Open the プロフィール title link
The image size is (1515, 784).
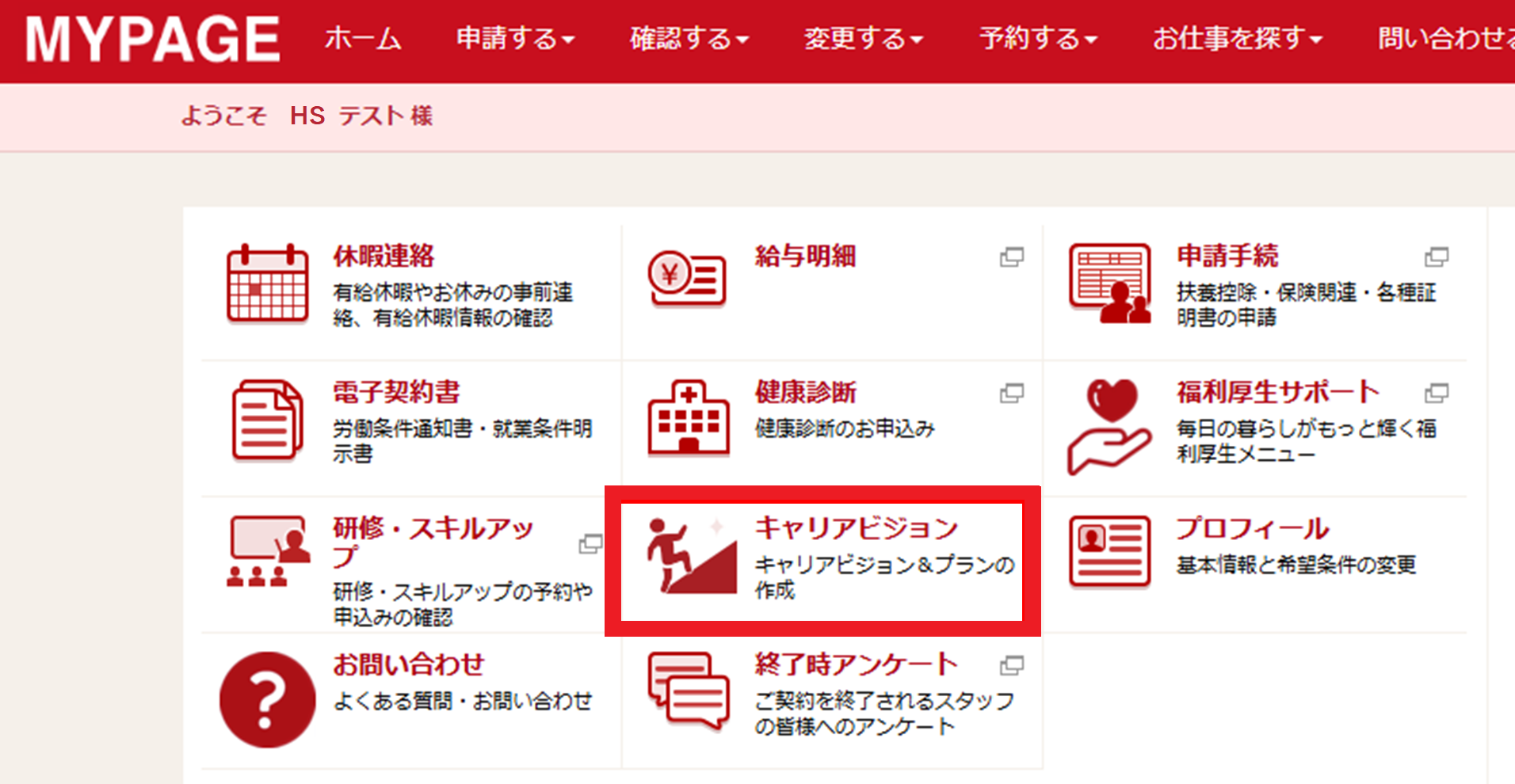coord(1253,528)
